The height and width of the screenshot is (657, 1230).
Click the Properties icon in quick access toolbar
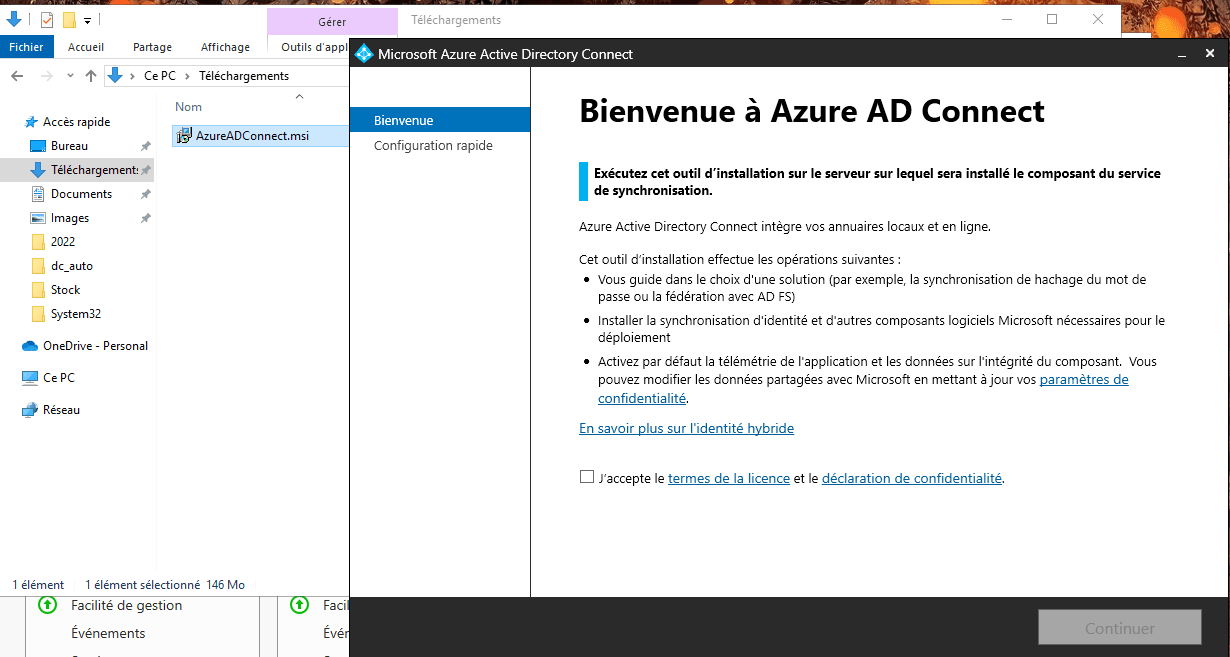click(x=47, y=20)
